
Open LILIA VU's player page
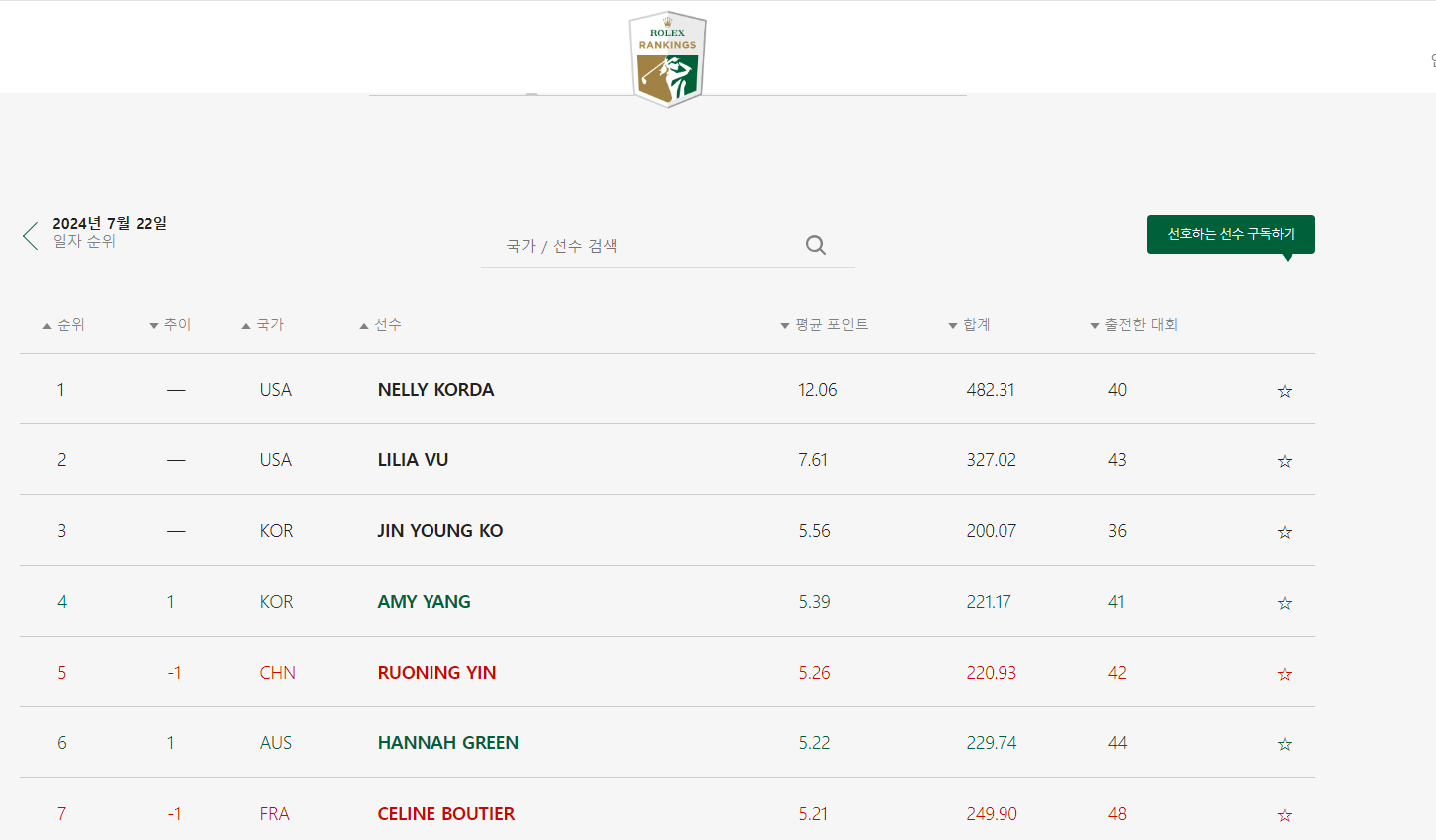point(413,460)
